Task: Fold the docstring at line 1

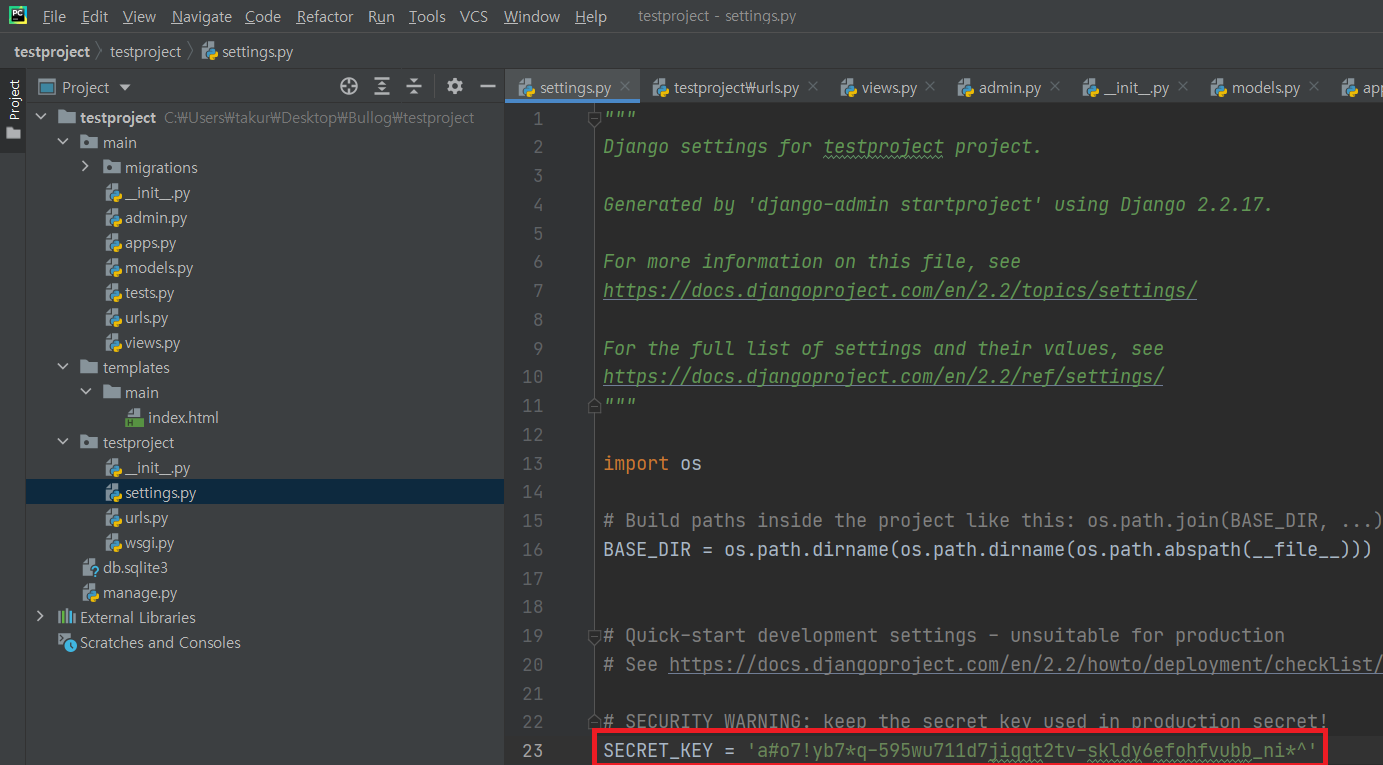Action: click(x=595, y=119)
